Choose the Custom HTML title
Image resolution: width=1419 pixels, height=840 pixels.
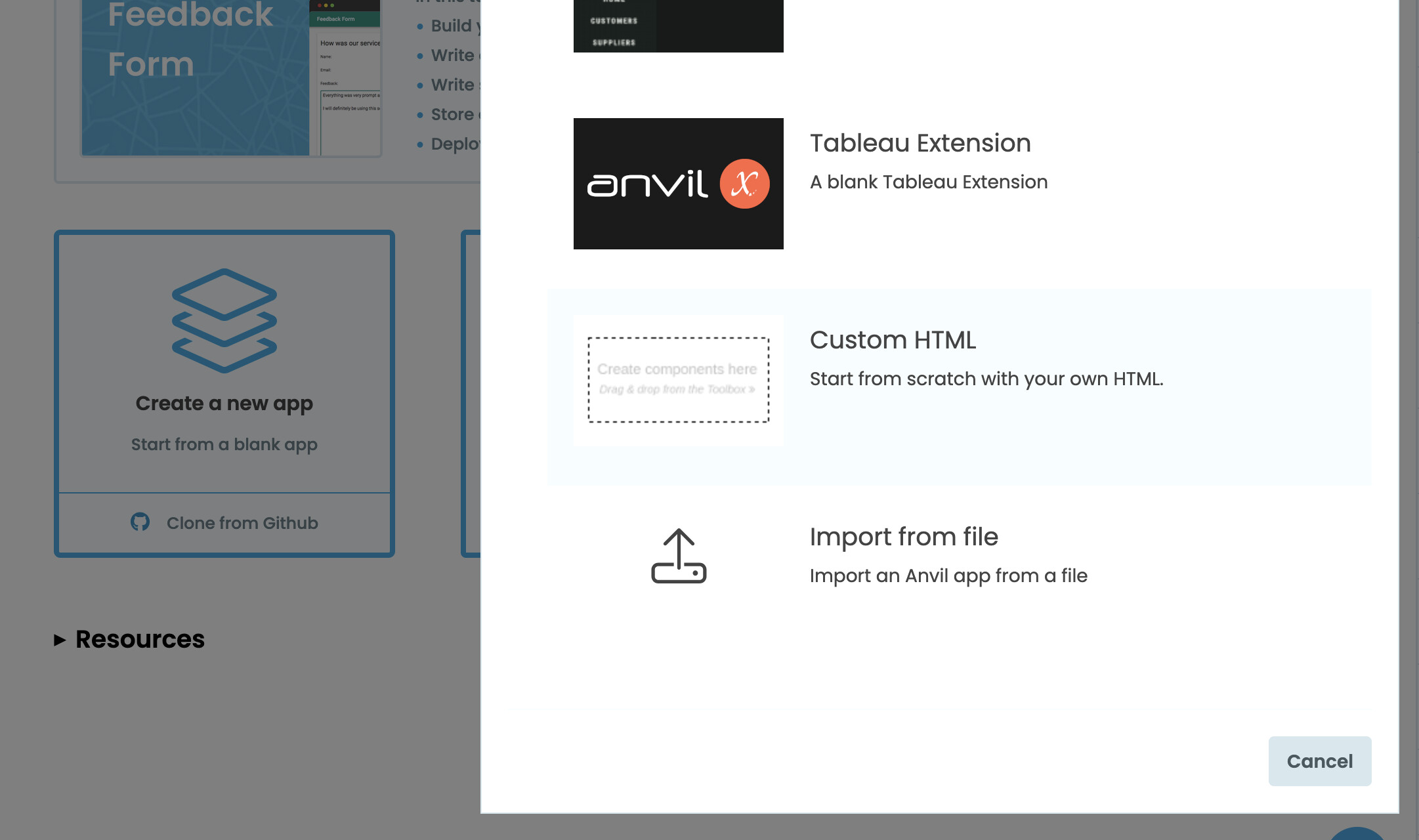click(x=893, y=340)
